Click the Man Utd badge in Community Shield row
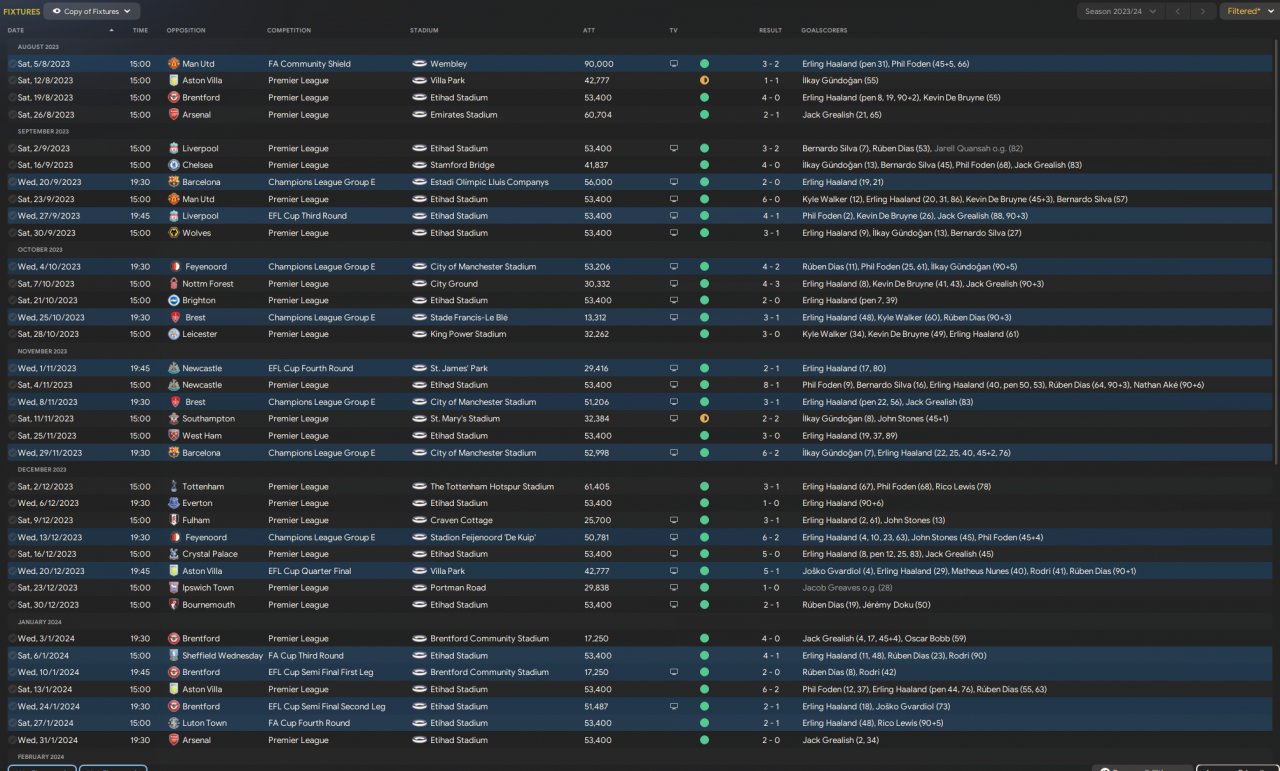1280x771 pixels. click(x=174, y=64)
